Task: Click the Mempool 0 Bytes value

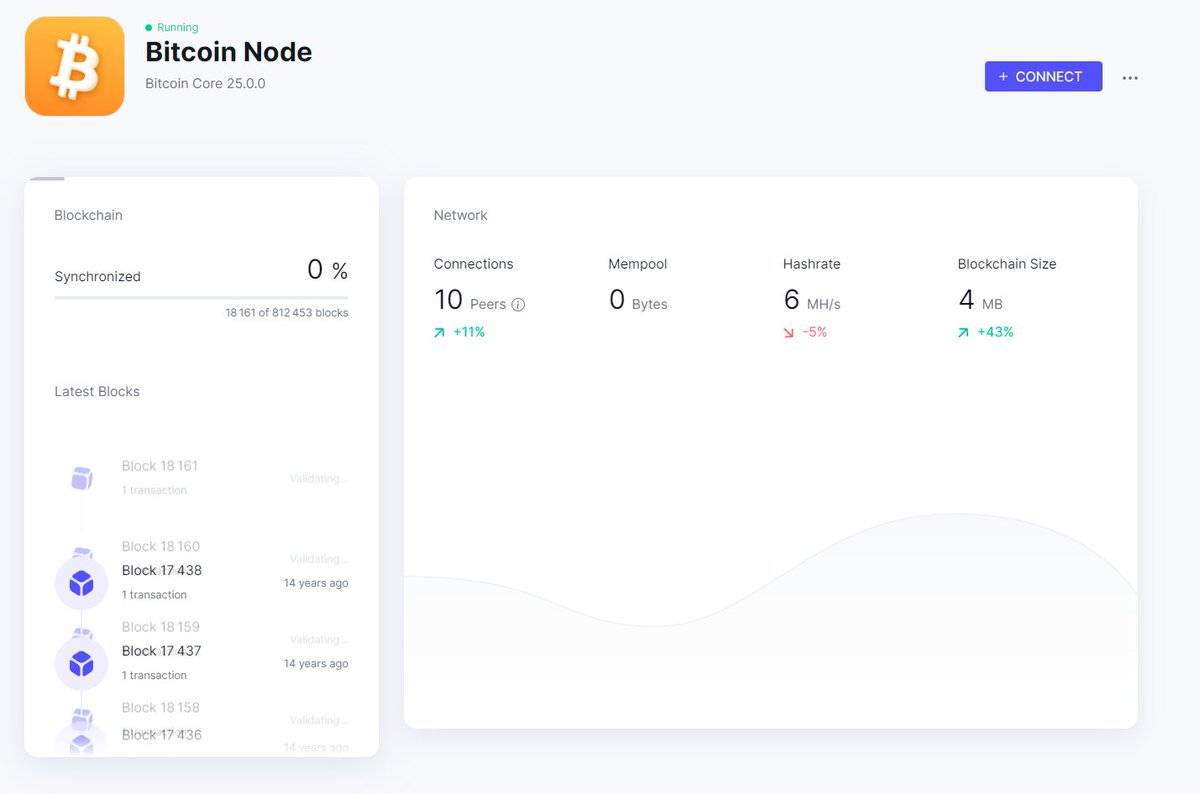Action: (638, 301)
